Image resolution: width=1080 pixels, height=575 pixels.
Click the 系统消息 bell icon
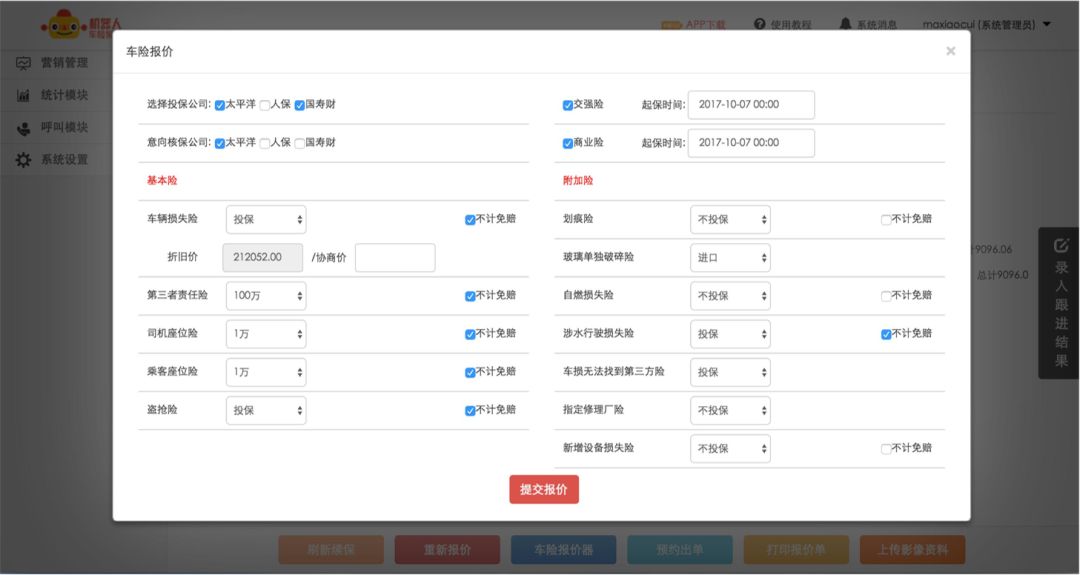point(846,24)
